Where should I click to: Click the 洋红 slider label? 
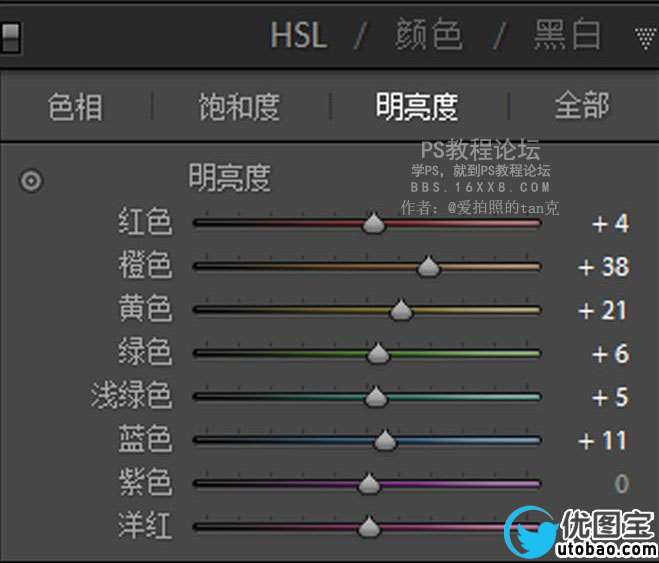click(145, 526)
